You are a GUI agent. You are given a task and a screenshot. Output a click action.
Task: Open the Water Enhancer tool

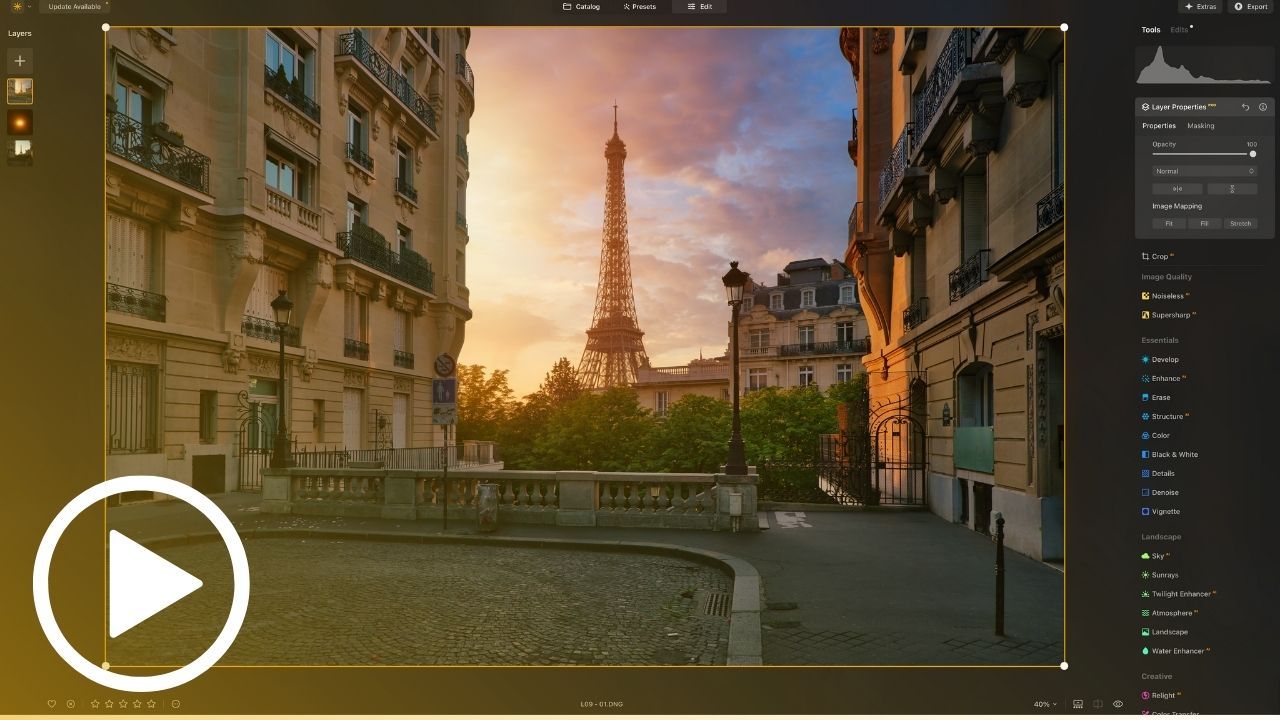tap(1175, 651)
